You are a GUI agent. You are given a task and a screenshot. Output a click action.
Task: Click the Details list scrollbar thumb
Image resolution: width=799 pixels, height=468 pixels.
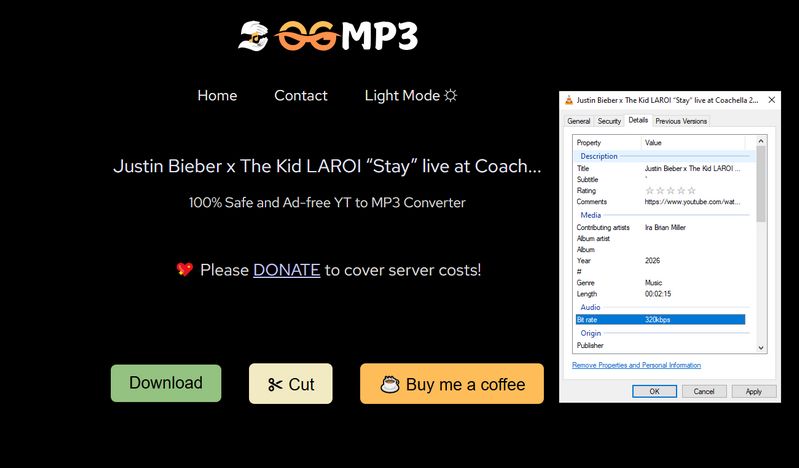[x=761, y=184]
